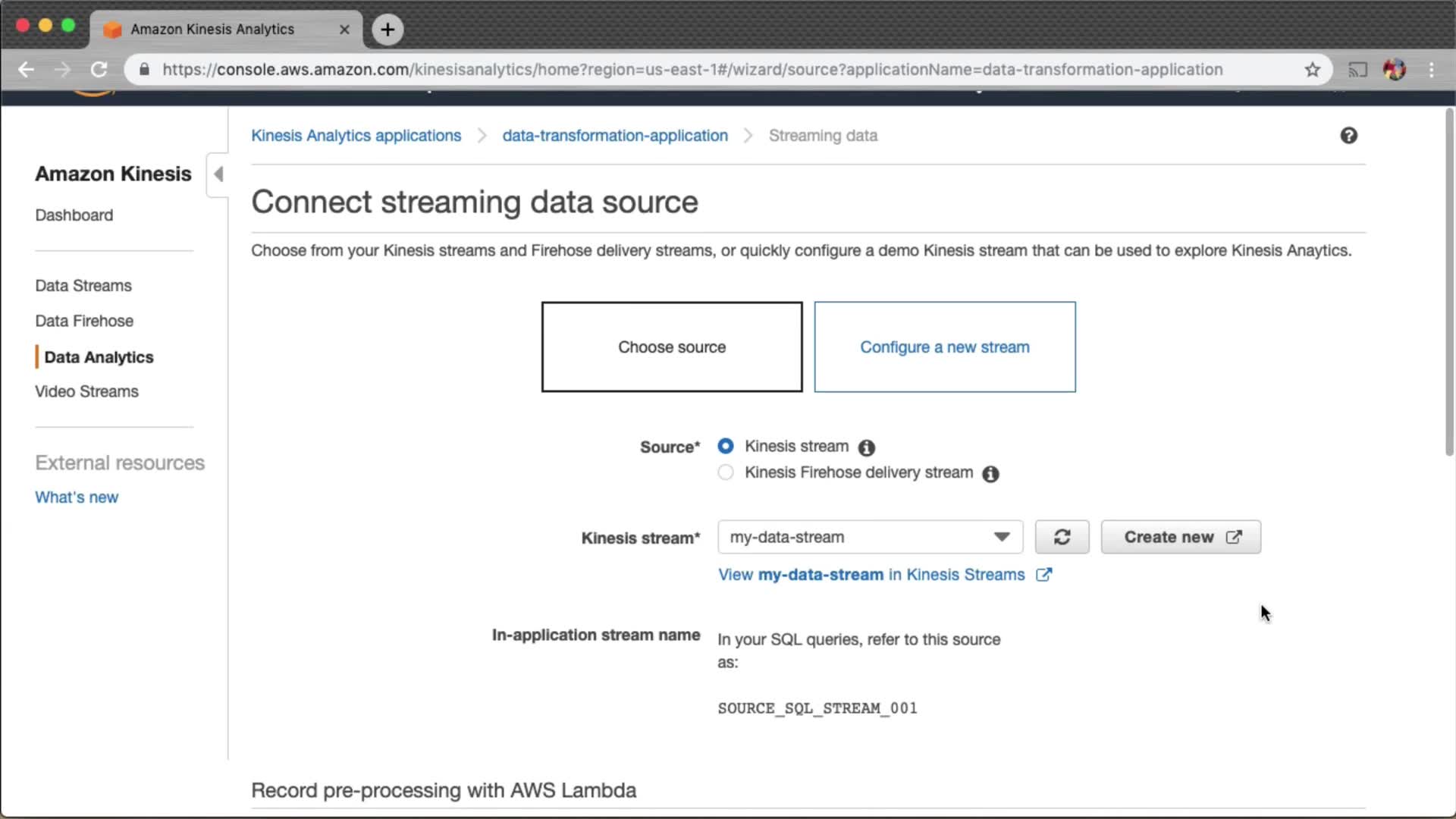Select Kinesis Firehose delivery stream radio option

[726, 472]
